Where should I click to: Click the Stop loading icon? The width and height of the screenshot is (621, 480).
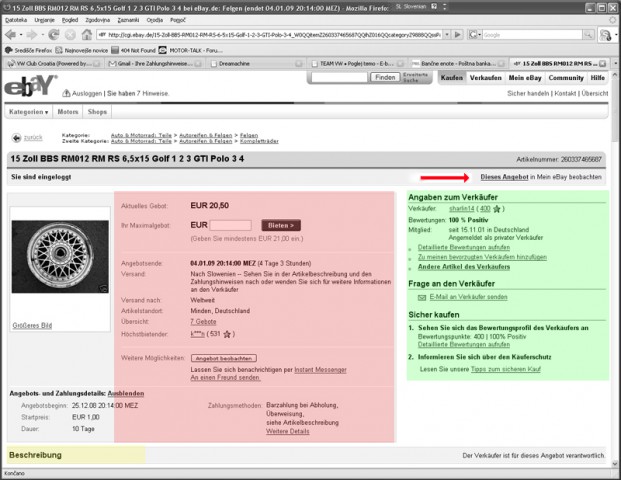coord(70,35)
